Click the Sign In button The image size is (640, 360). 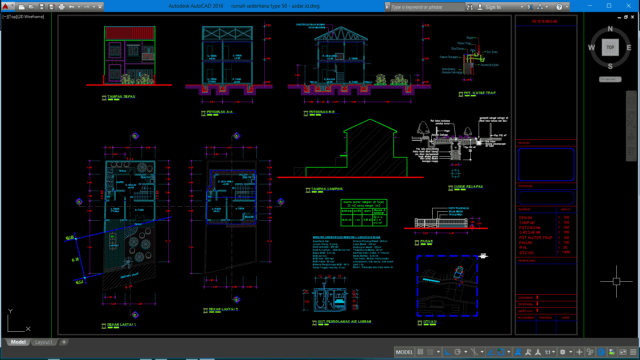(489, 7)
